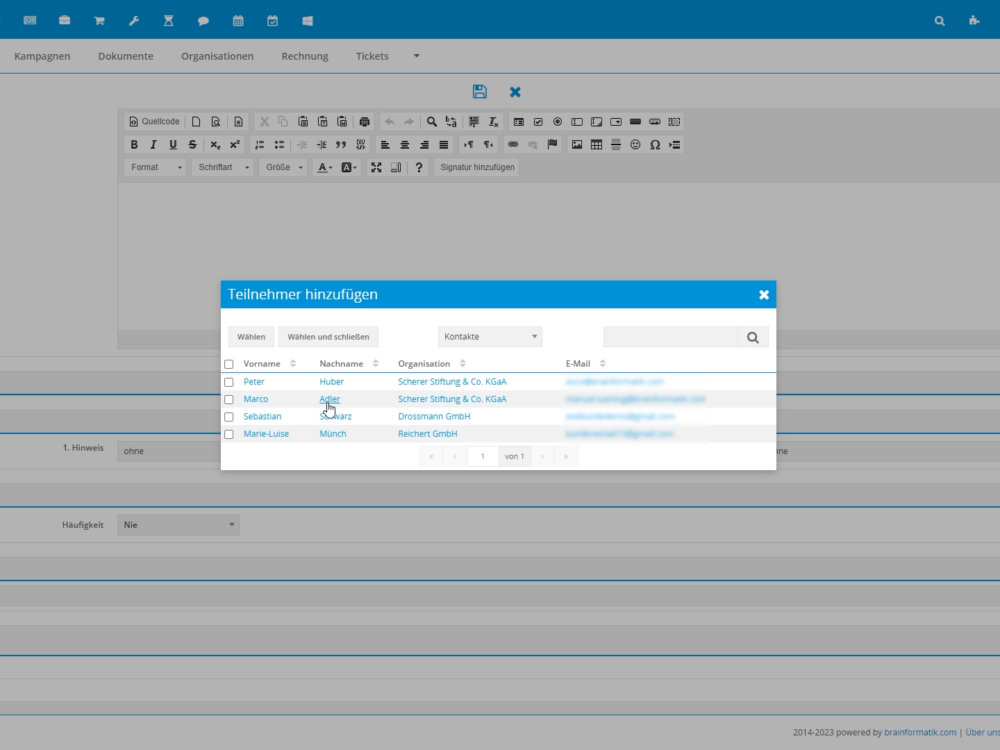Viewport: 1000px width, 750px height.
Task: Click the wrench icon in top bar
Action: (x=134, y=20)
